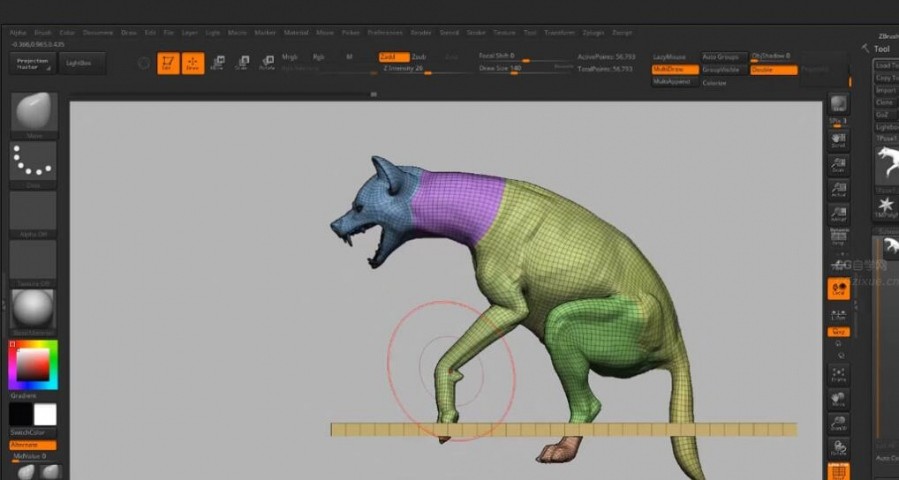899x480 pixels.
Task: Click the Scale view icon in right shelf
Action: 839,424
